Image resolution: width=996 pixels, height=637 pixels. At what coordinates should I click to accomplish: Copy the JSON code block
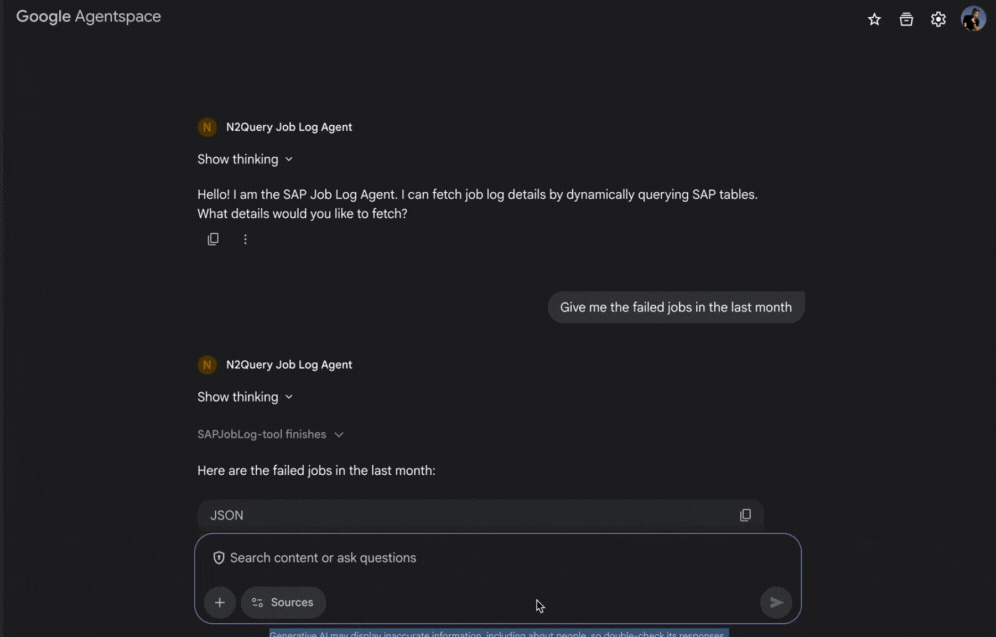(x=745, y=515)
